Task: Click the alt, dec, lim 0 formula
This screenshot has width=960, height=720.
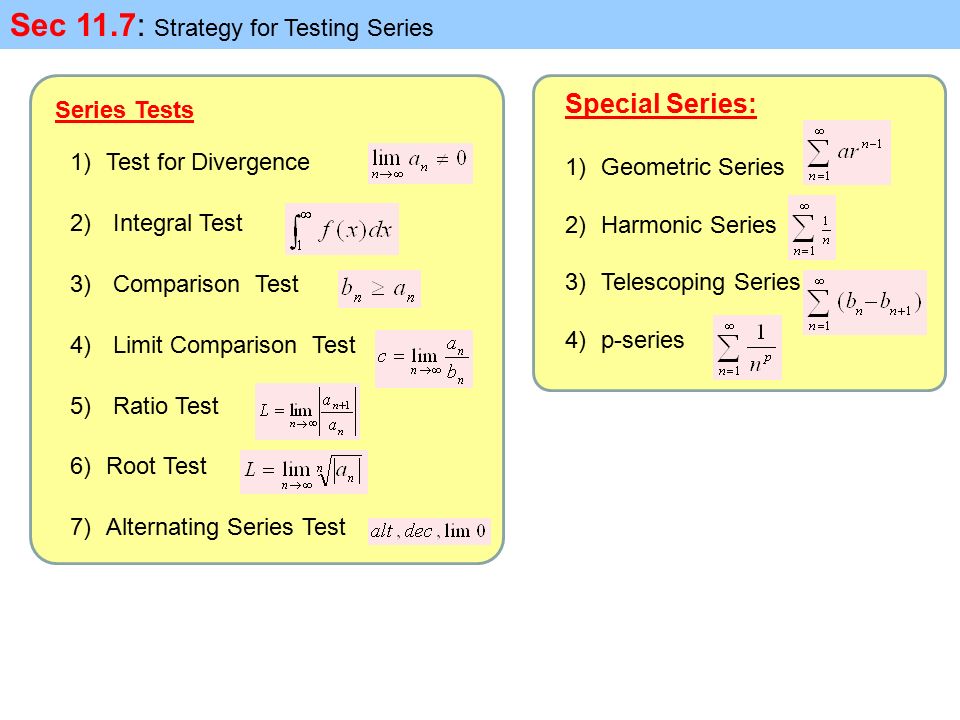Action: pos(429,531)
